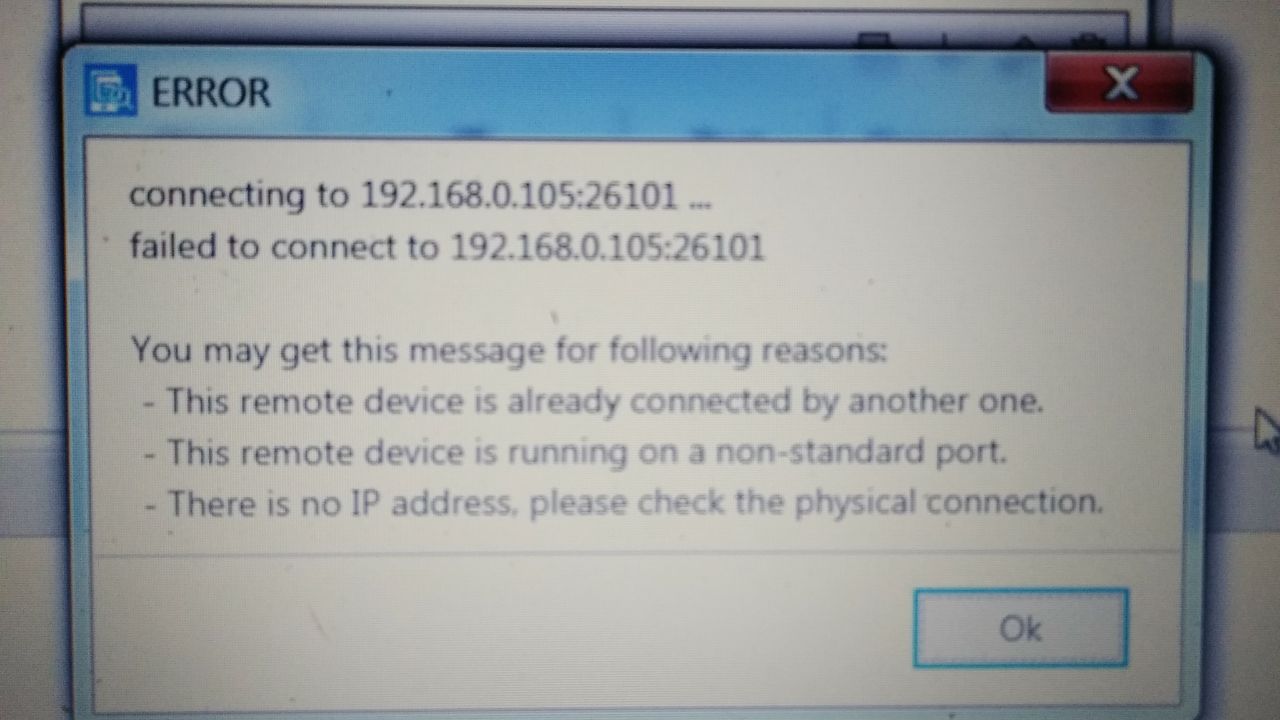The width and height of the screenshot is (1280, 720).
Task: Click the "You may get this message" text
Action: click(509, 351)
